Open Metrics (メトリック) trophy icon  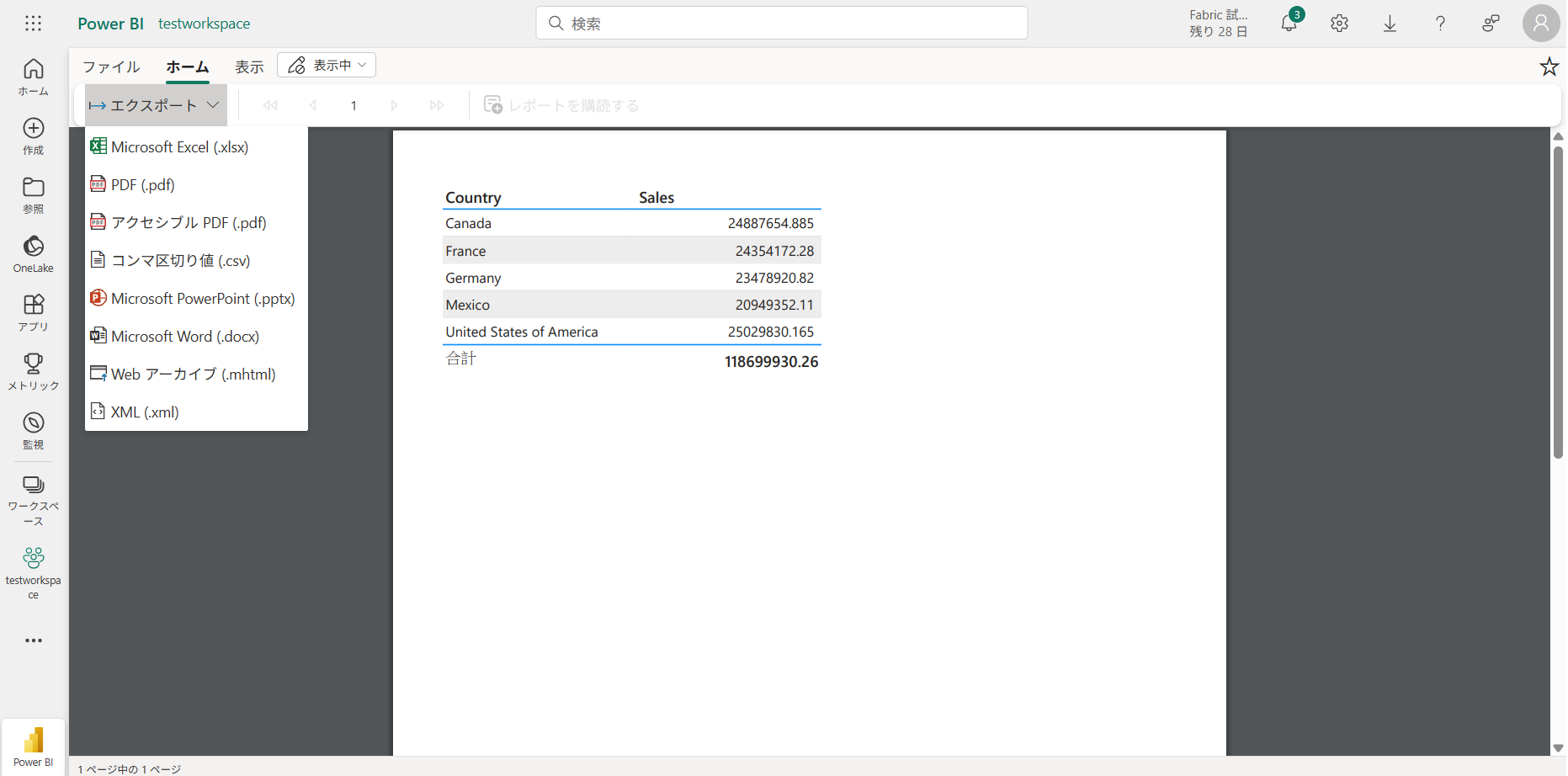34,371
